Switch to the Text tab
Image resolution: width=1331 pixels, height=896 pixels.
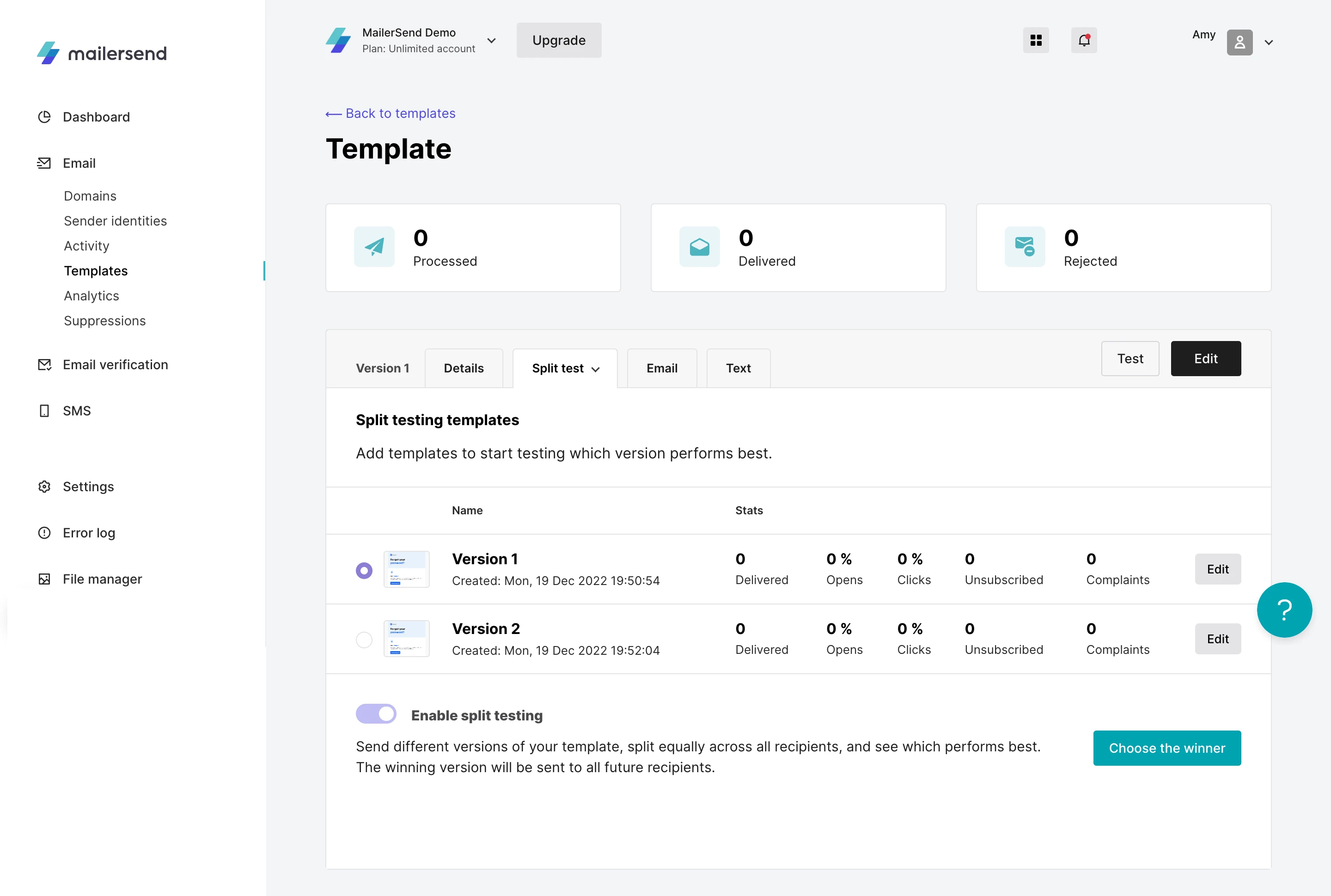[738, 369]
